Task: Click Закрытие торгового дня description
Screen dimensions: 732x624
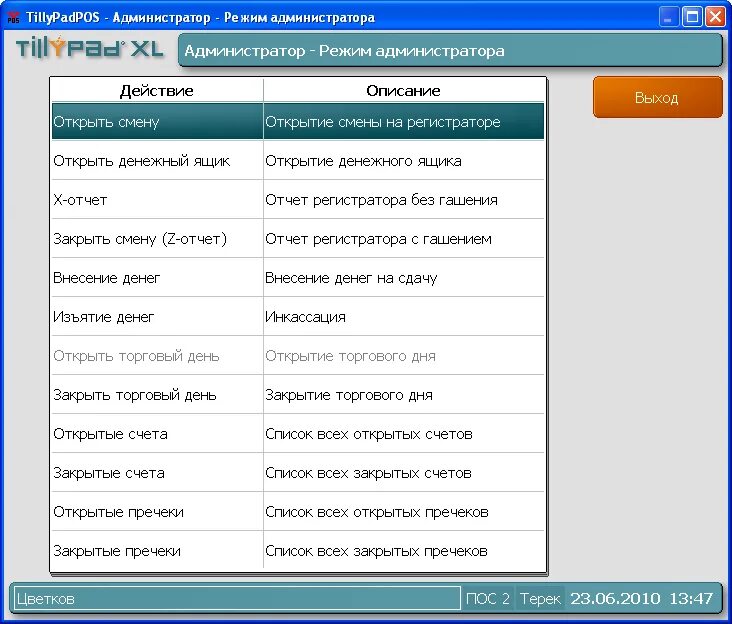Action: point(404,394)
